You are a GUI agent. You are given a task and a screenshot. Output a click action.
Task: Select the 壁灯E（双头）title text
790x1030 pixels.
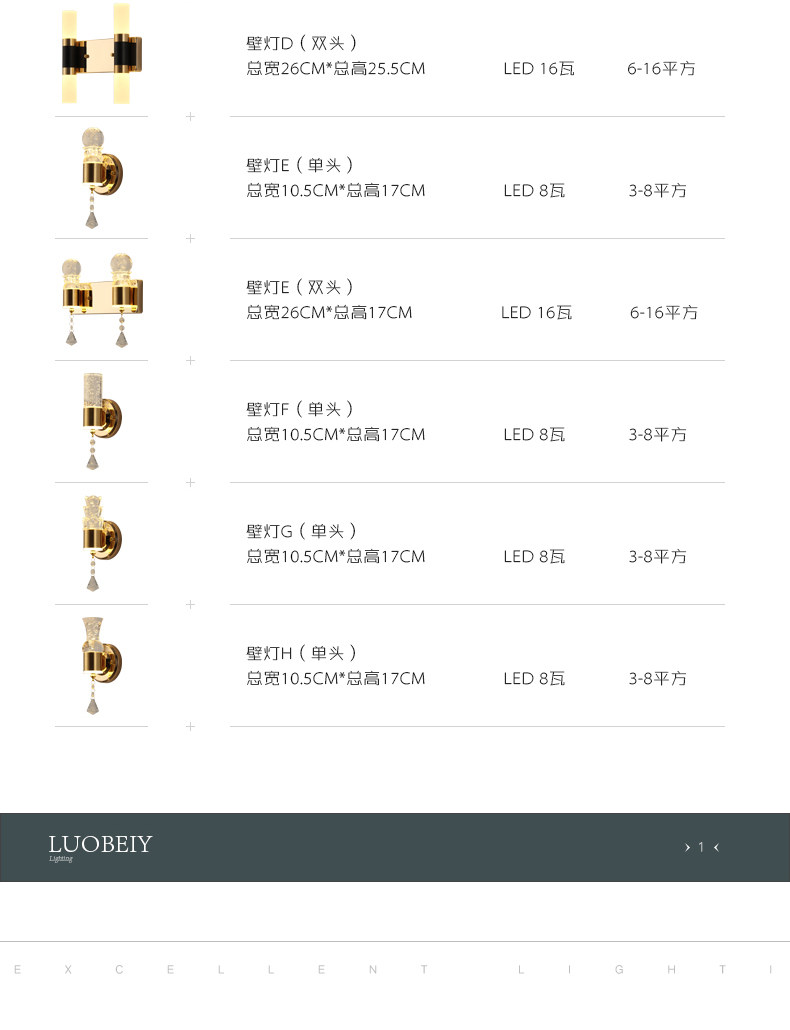point(300,287)
